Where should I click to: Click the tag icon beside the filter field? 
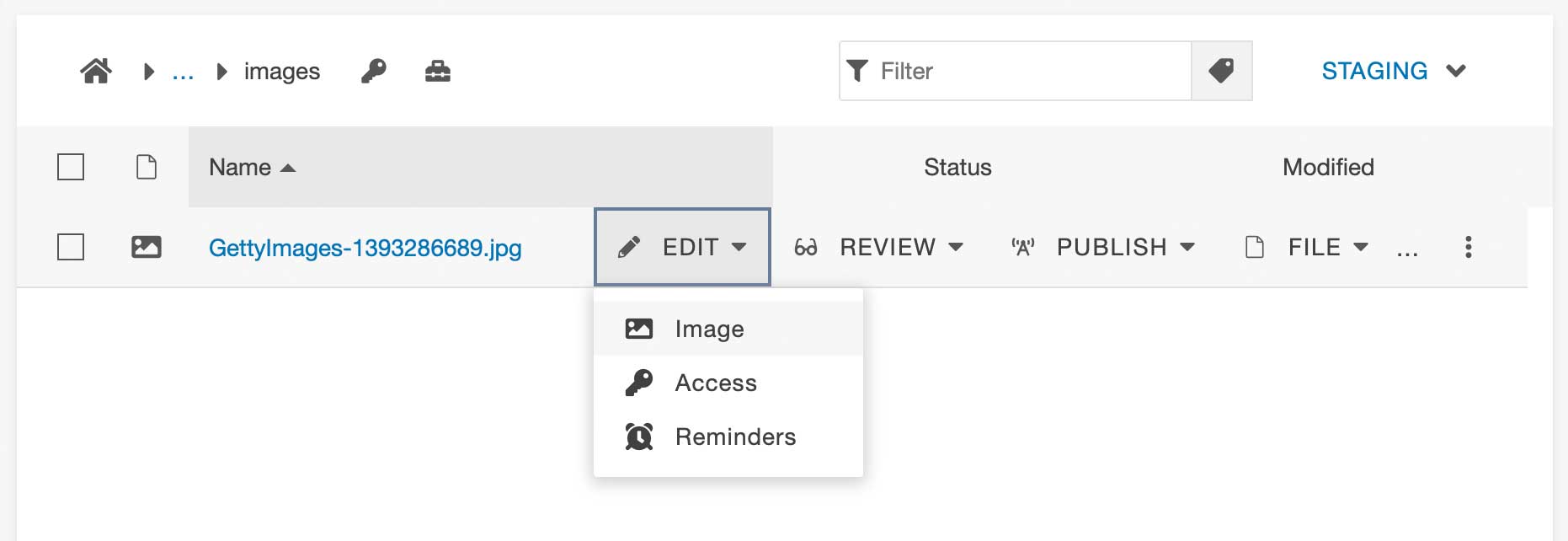pyautogui.click(x=1223, y=70)
